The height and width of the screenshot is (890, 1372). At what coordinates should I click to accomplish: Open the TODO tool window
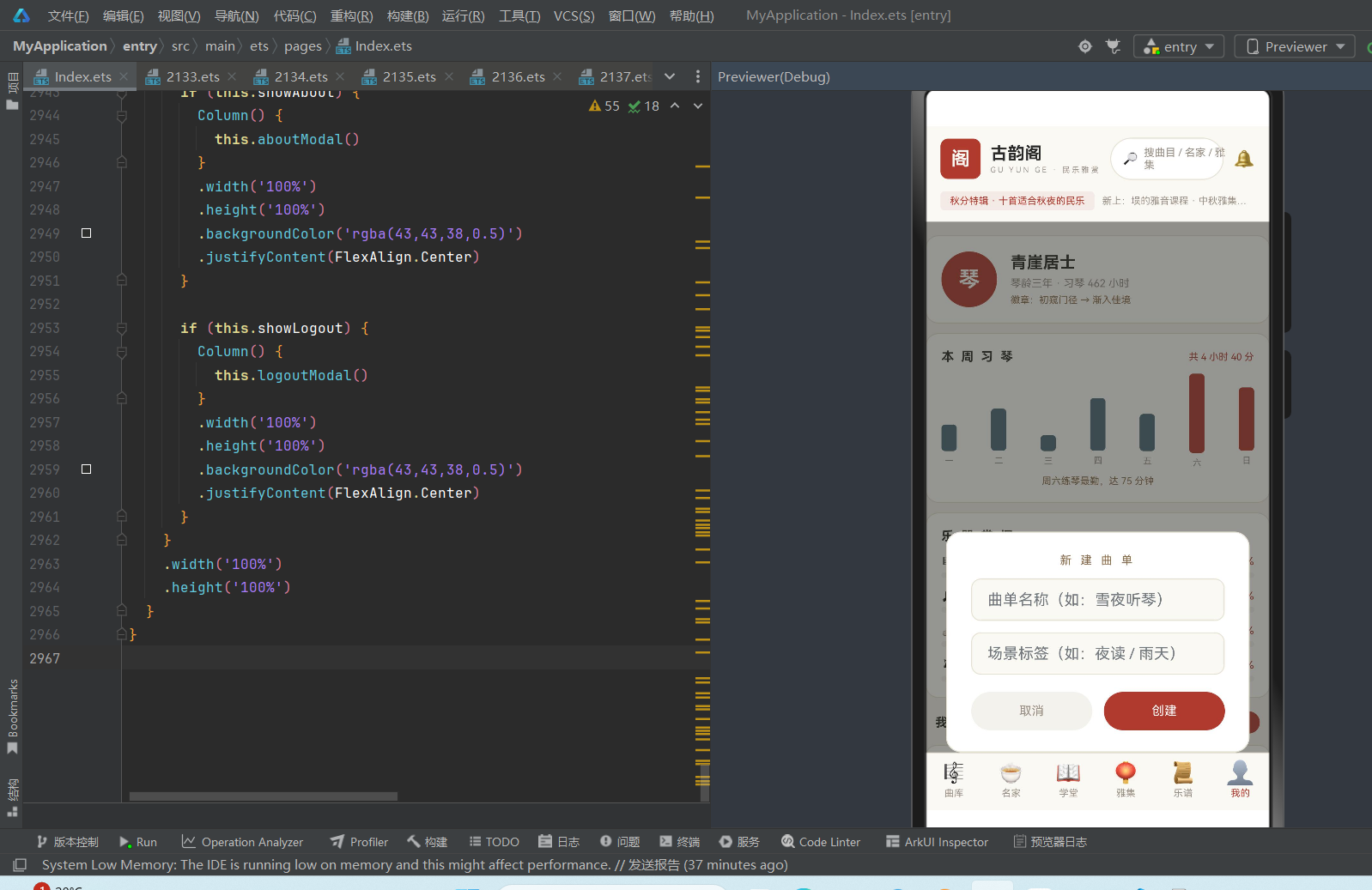click(495, 842)
